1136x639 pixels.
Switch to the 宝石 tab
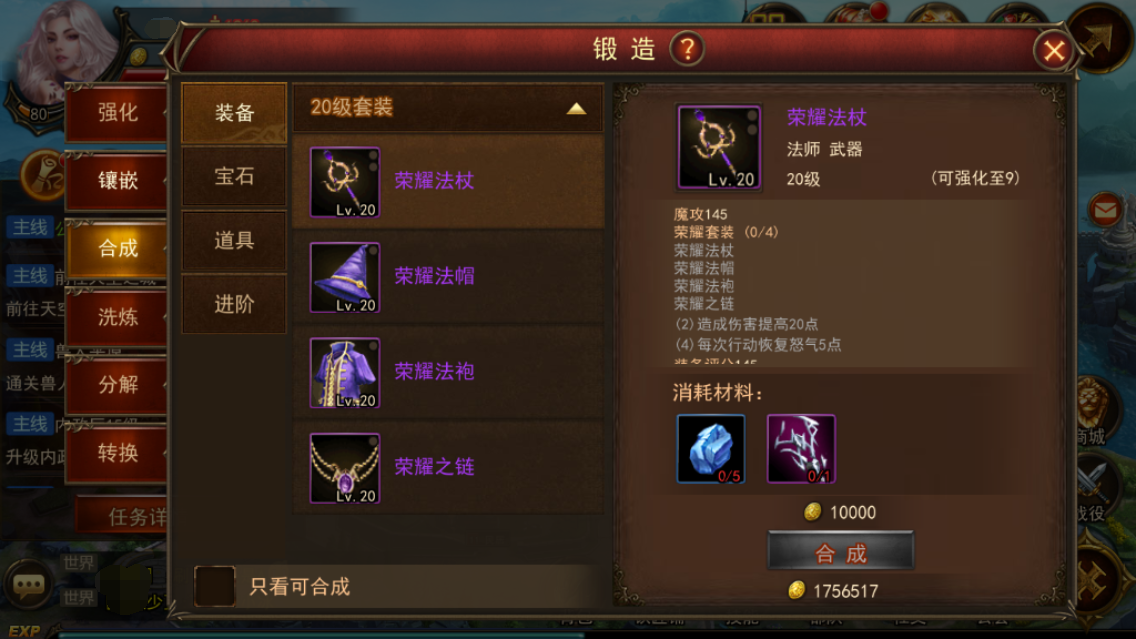coord(234,176)
